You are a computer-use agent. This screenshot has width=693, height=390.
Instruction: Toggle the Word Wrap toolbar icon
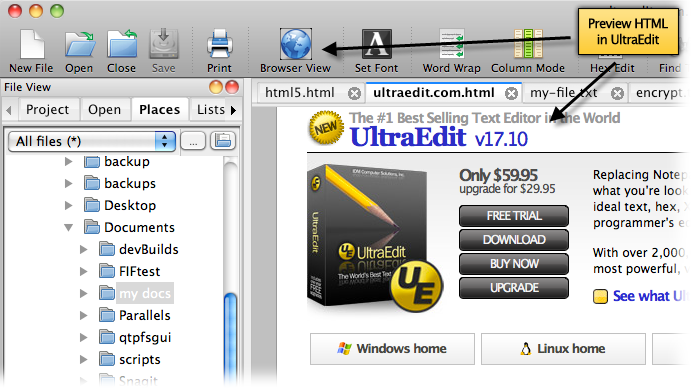pyautogui.click(x=452, y=44)
